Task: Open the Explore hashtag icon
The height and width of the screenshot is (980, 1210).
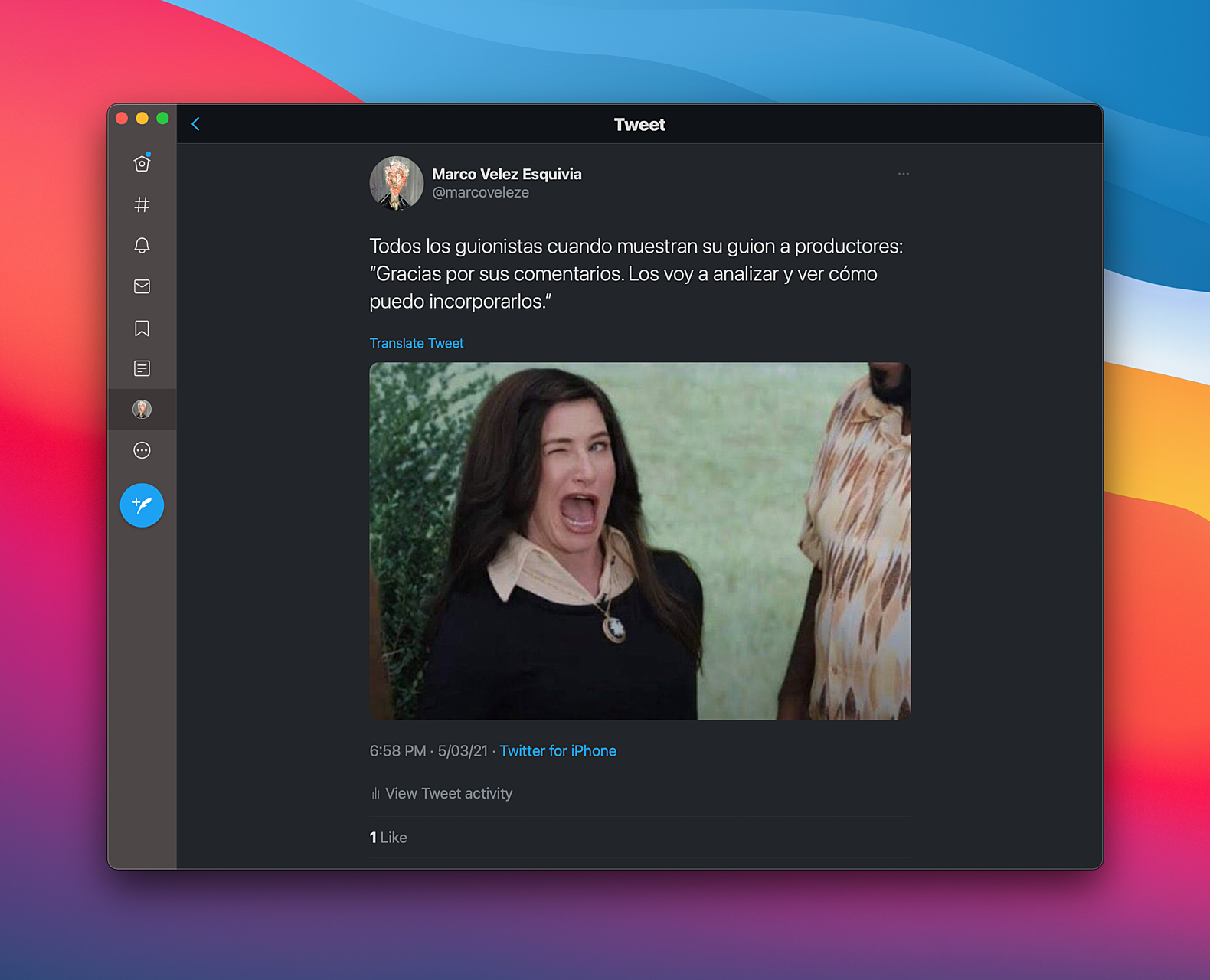Action: coord(142,204)
